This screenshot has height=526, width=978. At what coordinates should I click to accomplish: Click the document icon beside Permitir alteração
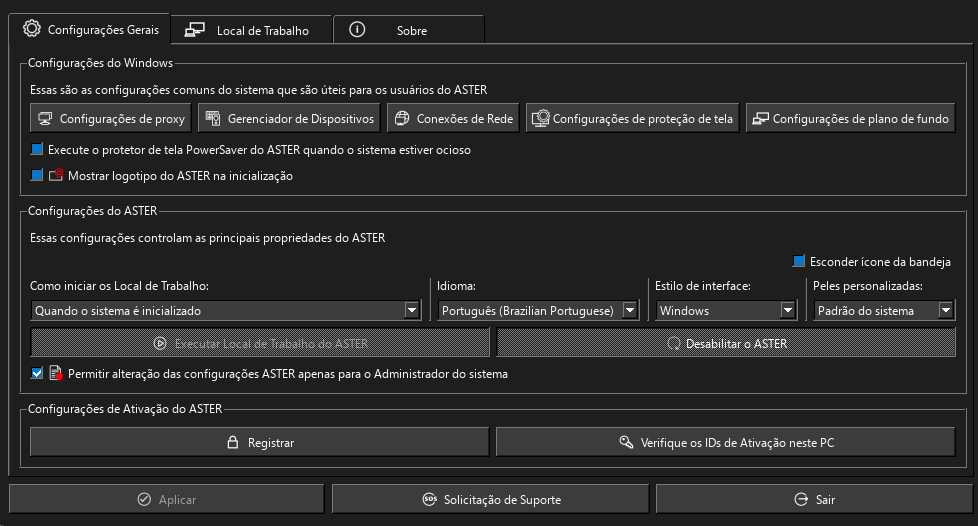(x=56, y=373)
